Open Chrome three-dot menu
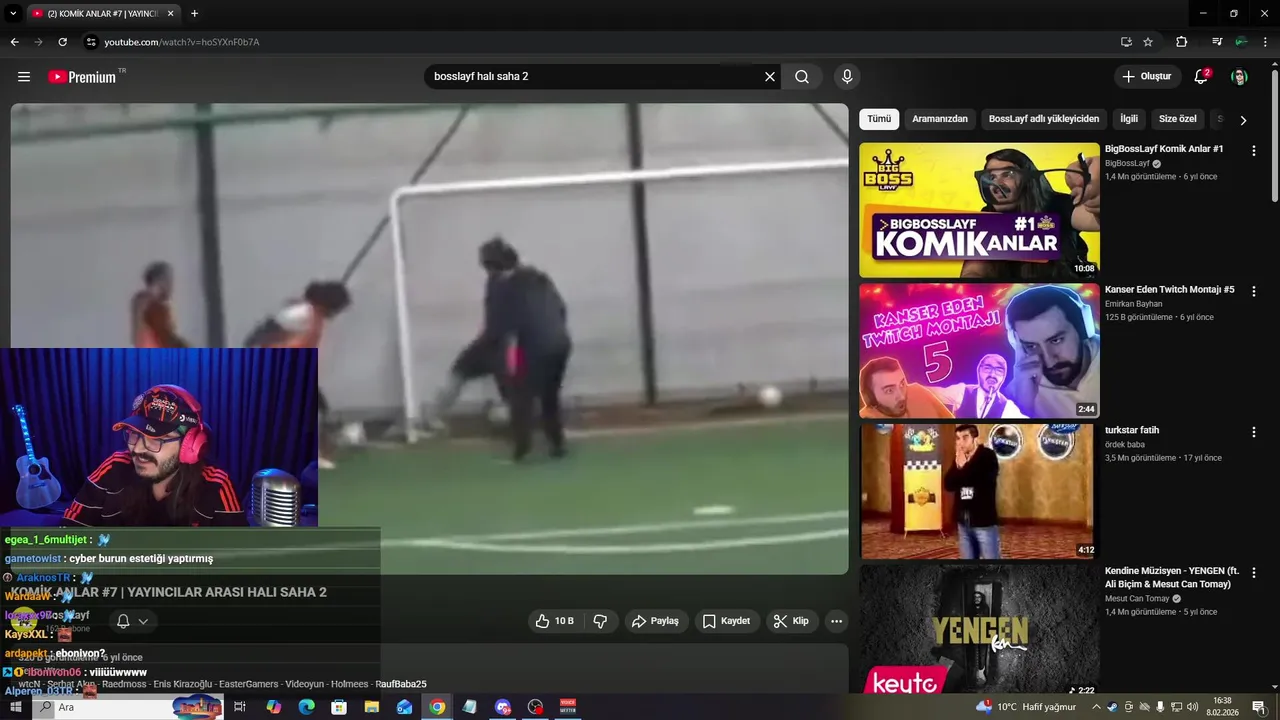Viewport: 1280px width, 720px height. pyautogui.click(x=1264, y=42)
